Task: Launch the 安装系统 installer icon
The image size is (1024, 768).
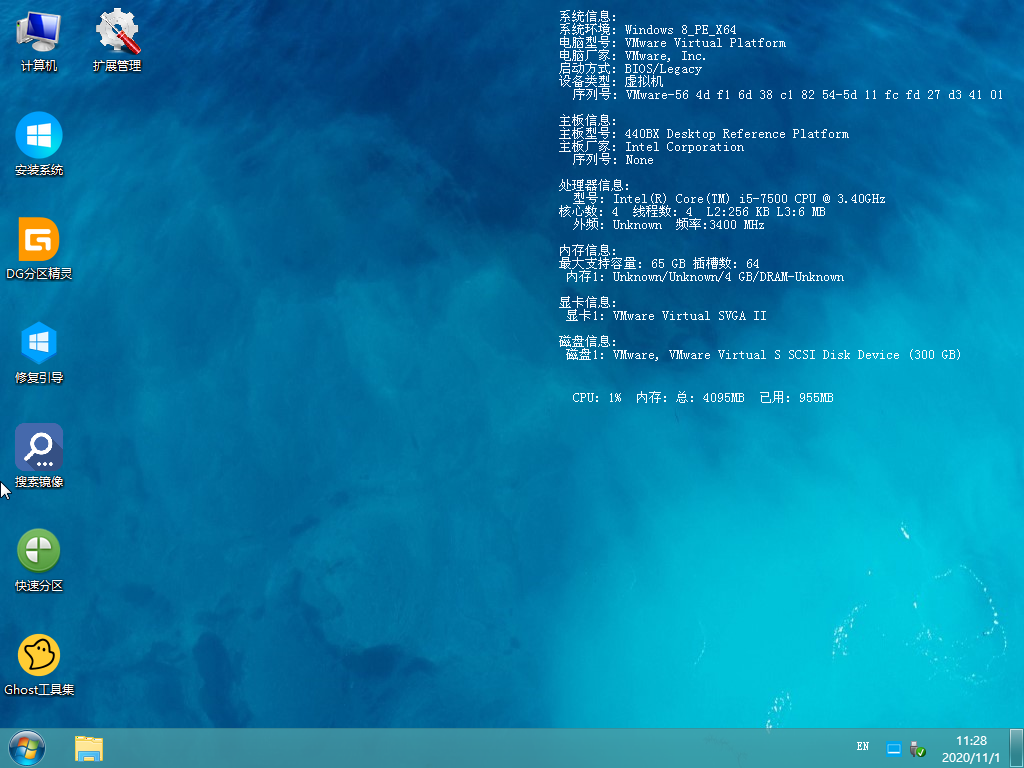Action: 39,144
